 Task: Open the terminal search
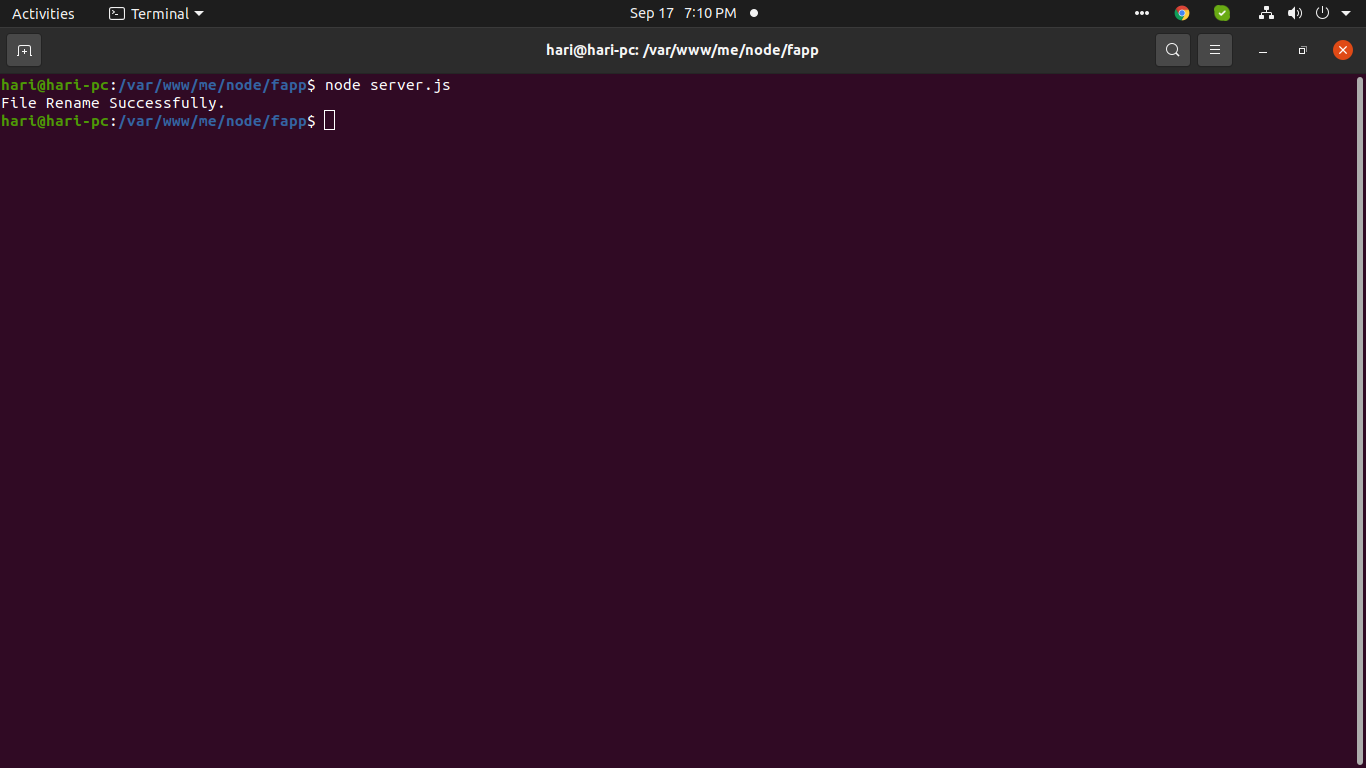click(1172, 49)
